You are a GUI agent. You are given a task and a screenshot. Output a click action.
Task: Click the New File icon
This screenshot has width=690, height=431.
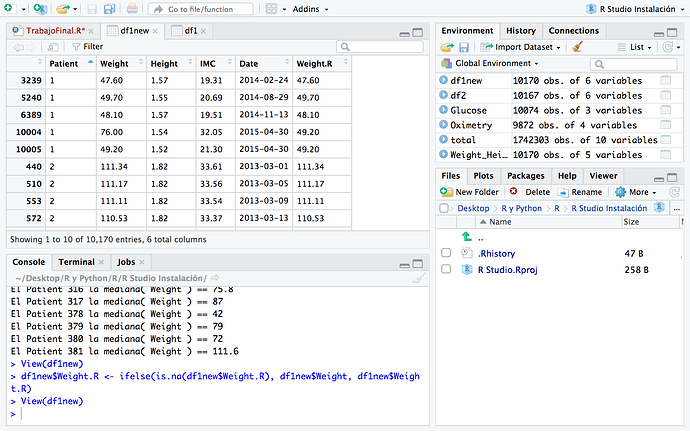pos(8,8)
